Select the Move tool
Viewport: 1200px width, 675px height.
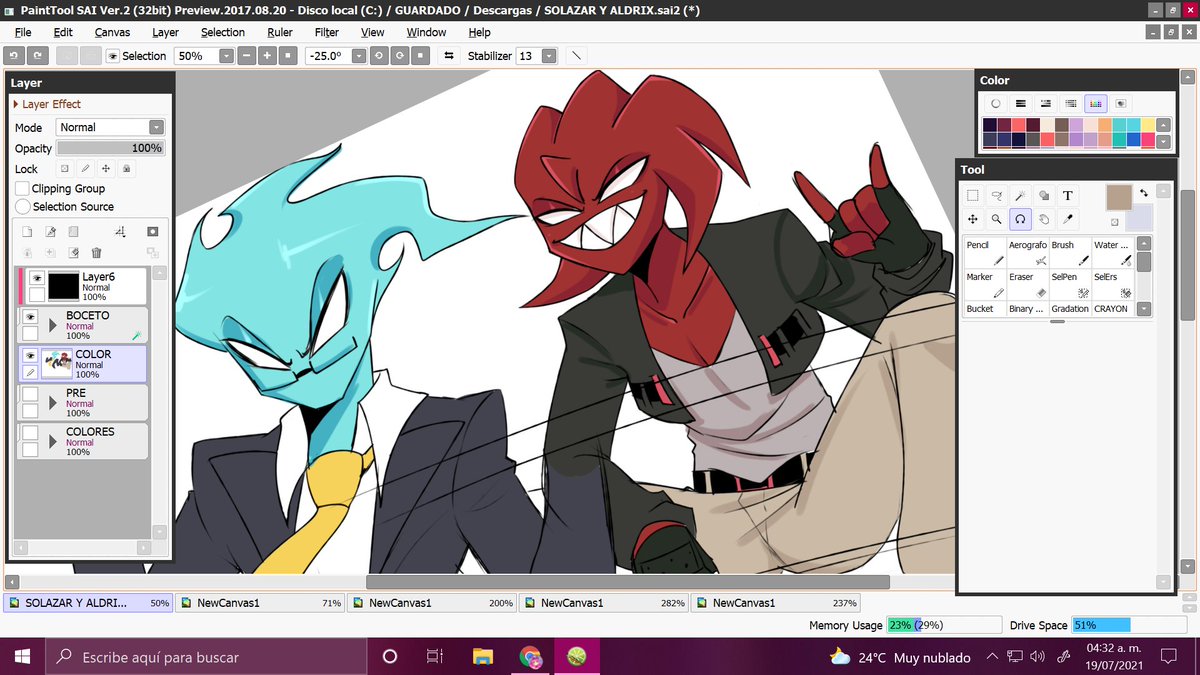(x=972, y=219)
